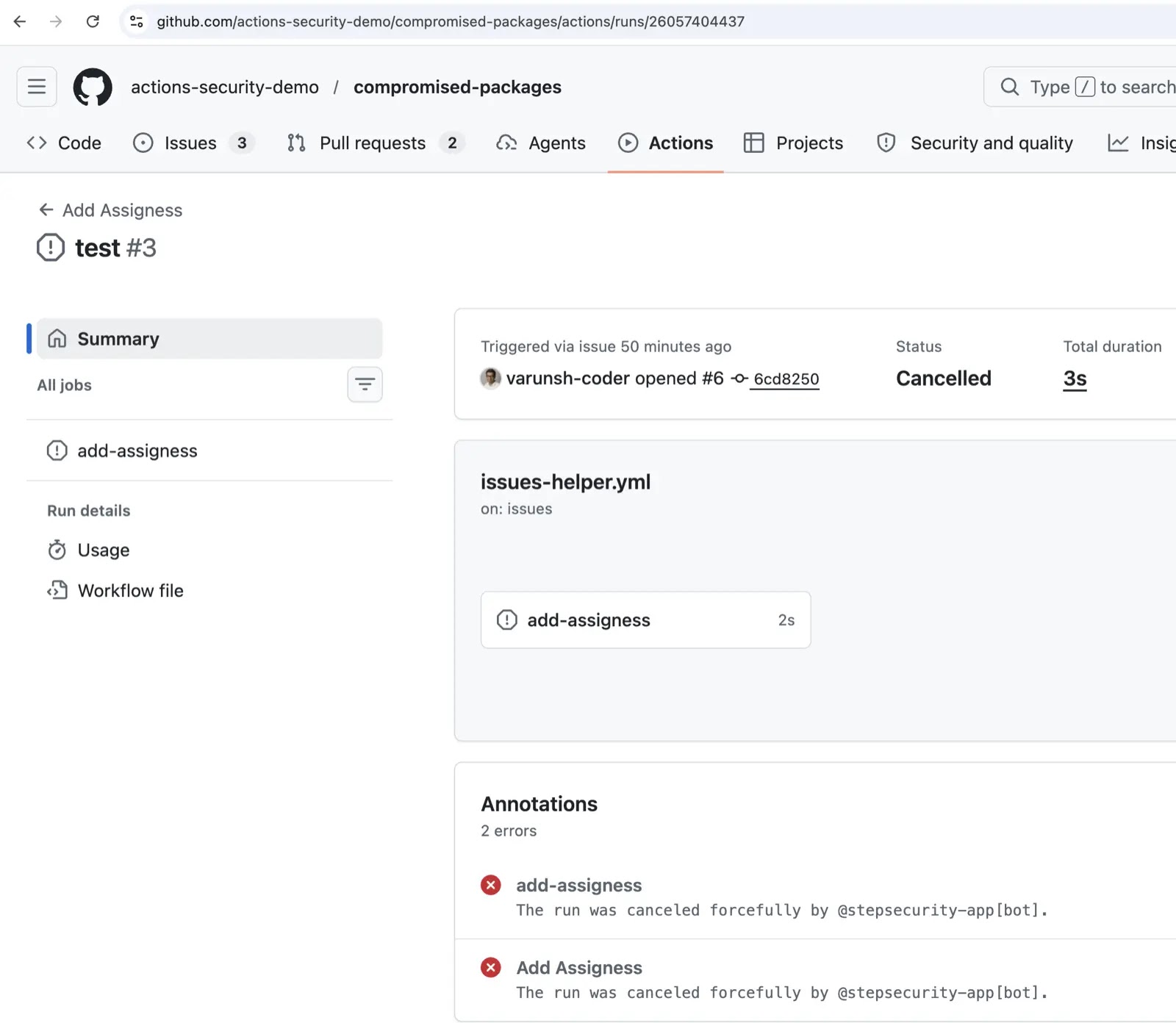The height and width of the screenshot is (1023, 1176).
Task: Open the Issues tab
Action: [193, 143]
